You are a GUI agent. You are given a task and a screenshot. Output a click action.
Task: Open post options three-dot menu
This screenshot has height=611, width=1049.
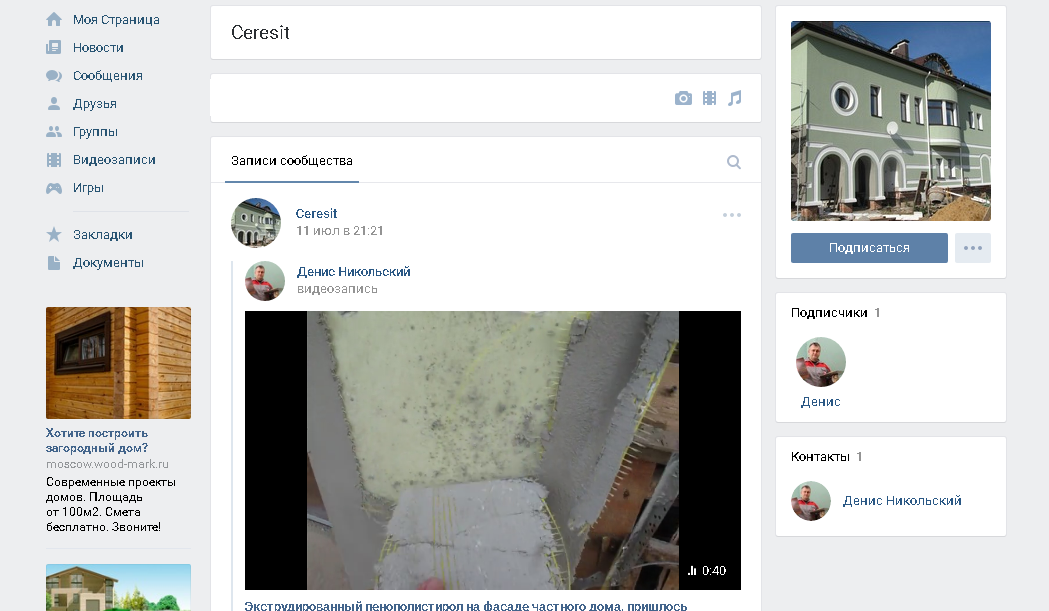[732, 215]
